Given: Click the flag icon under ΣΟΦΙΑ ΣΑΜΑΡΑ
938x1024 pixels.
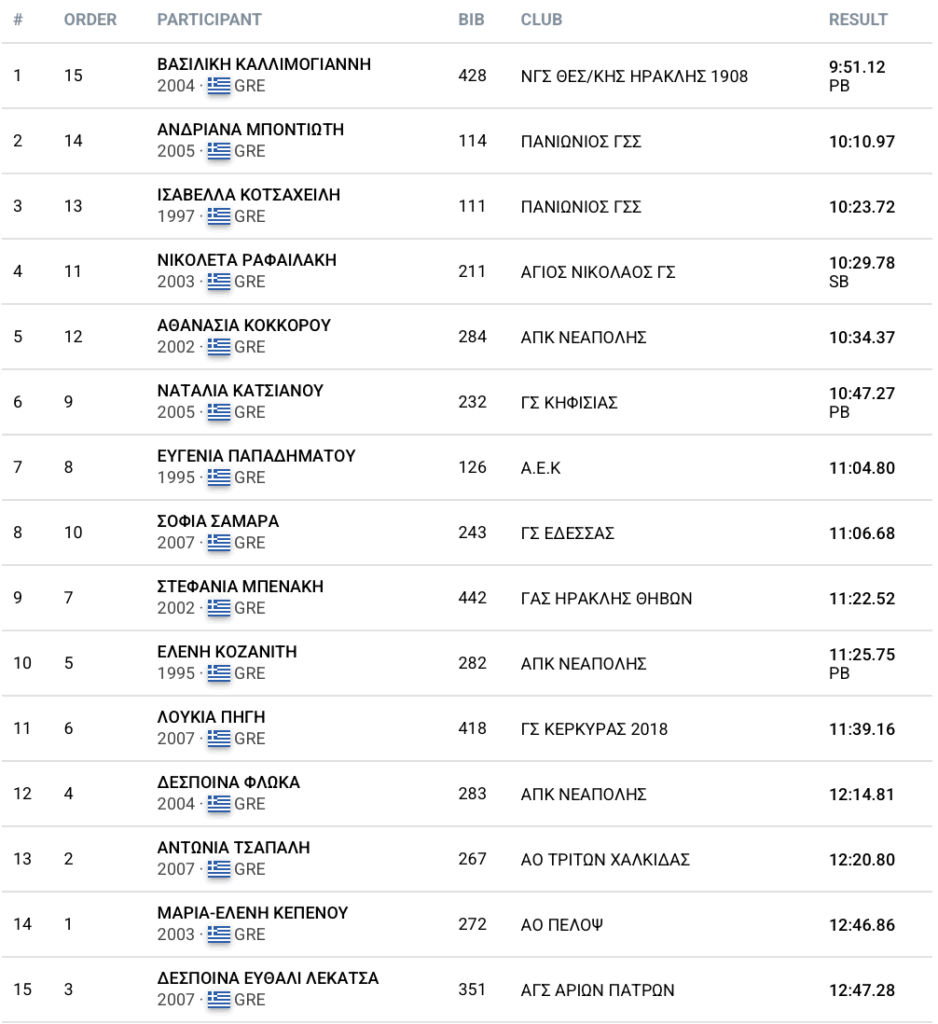Looking at the screenshot, I should pyautogui.click(x=219, y=543).
